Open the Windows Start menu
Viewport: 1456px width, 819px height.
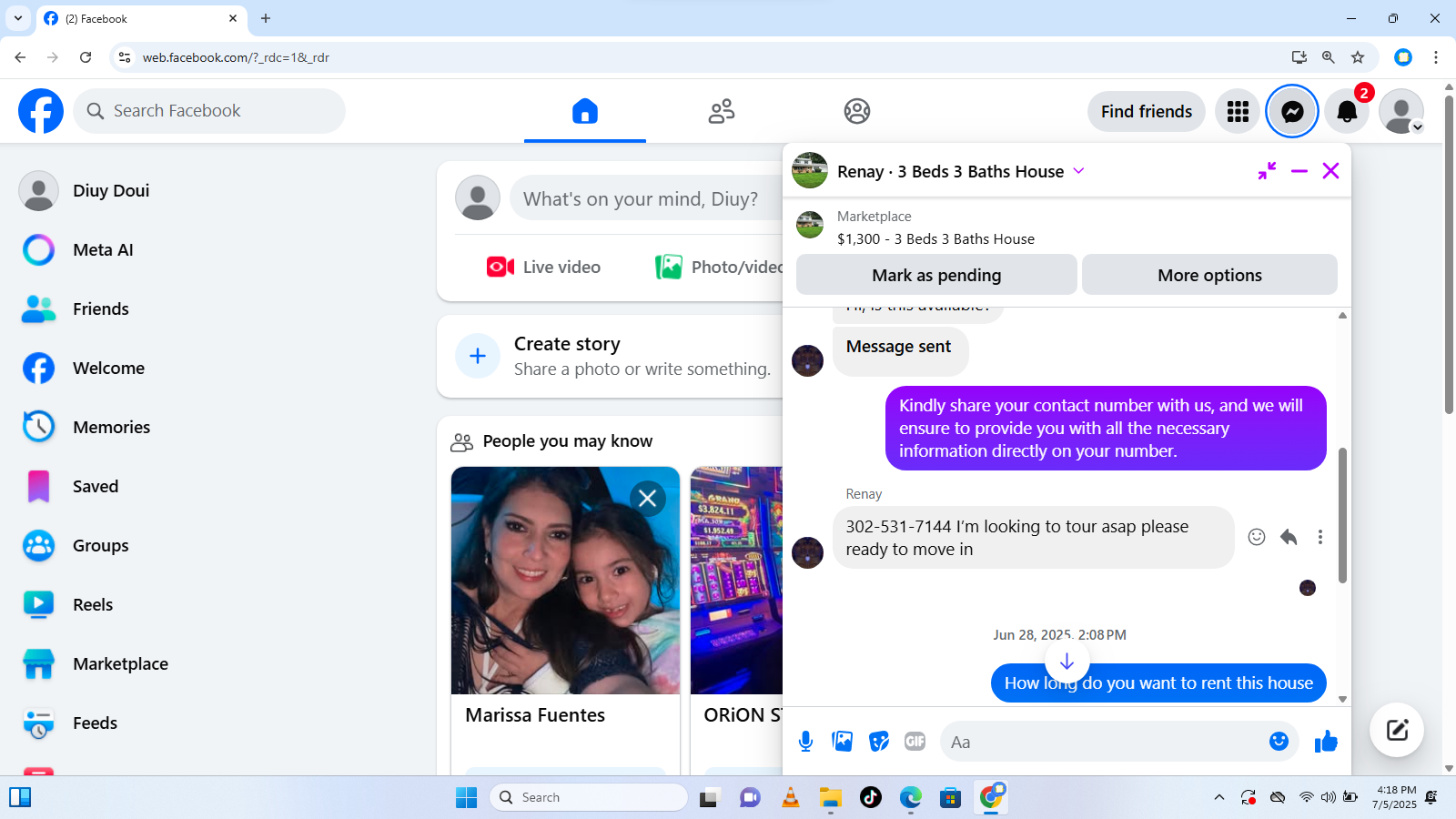pos(466,798)
